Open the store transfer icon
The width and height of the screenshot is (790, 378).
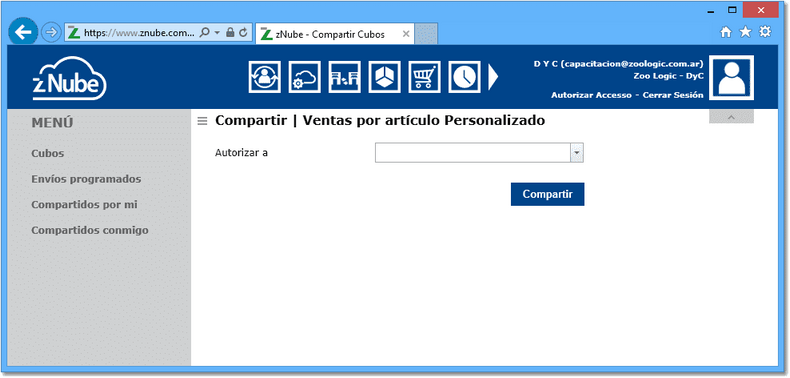[345, 77]
